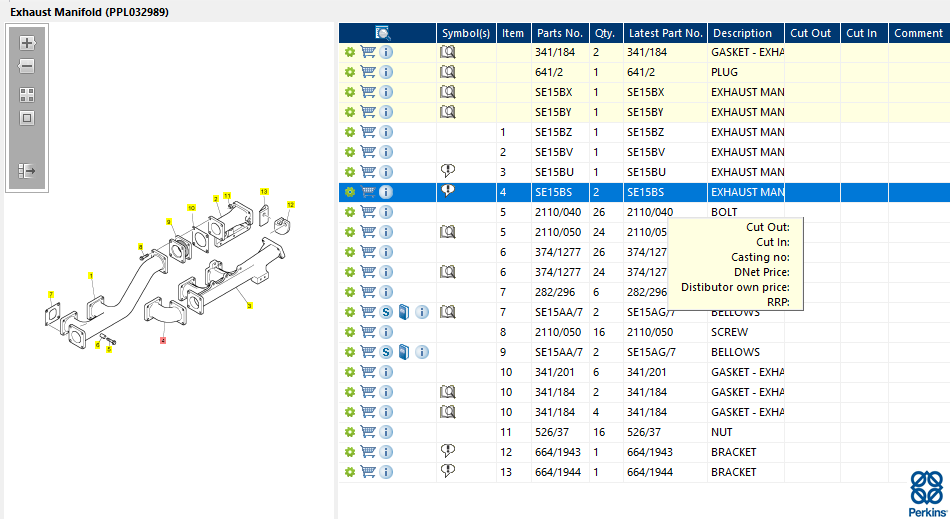Open the four-square thumbnail view icon
Screen dimensions: 950x519
point(27,95)
